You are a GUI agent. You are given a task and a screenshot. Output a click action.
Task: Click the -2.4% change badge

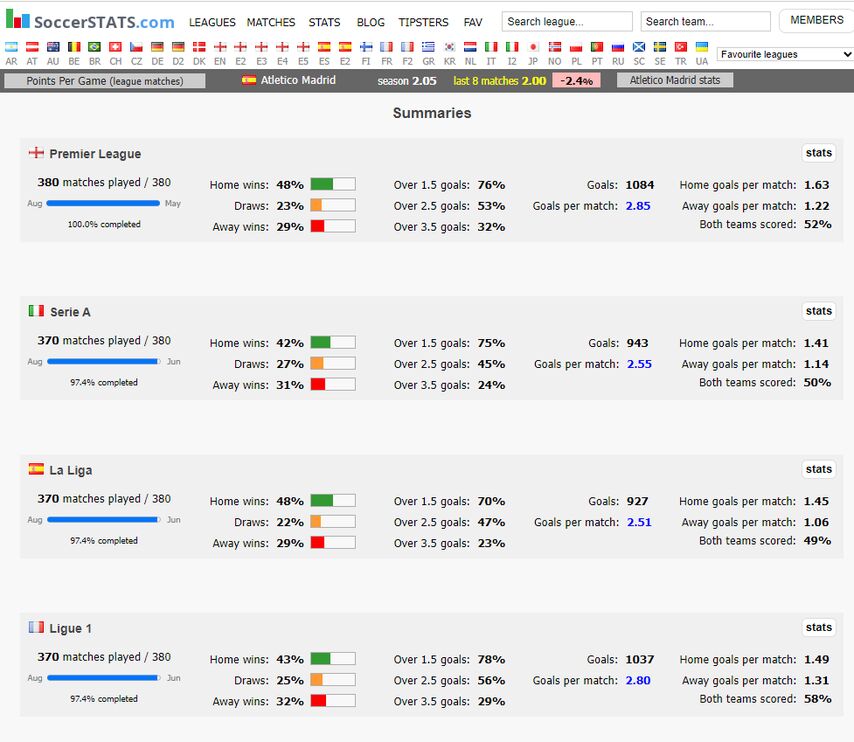[576, 81]
